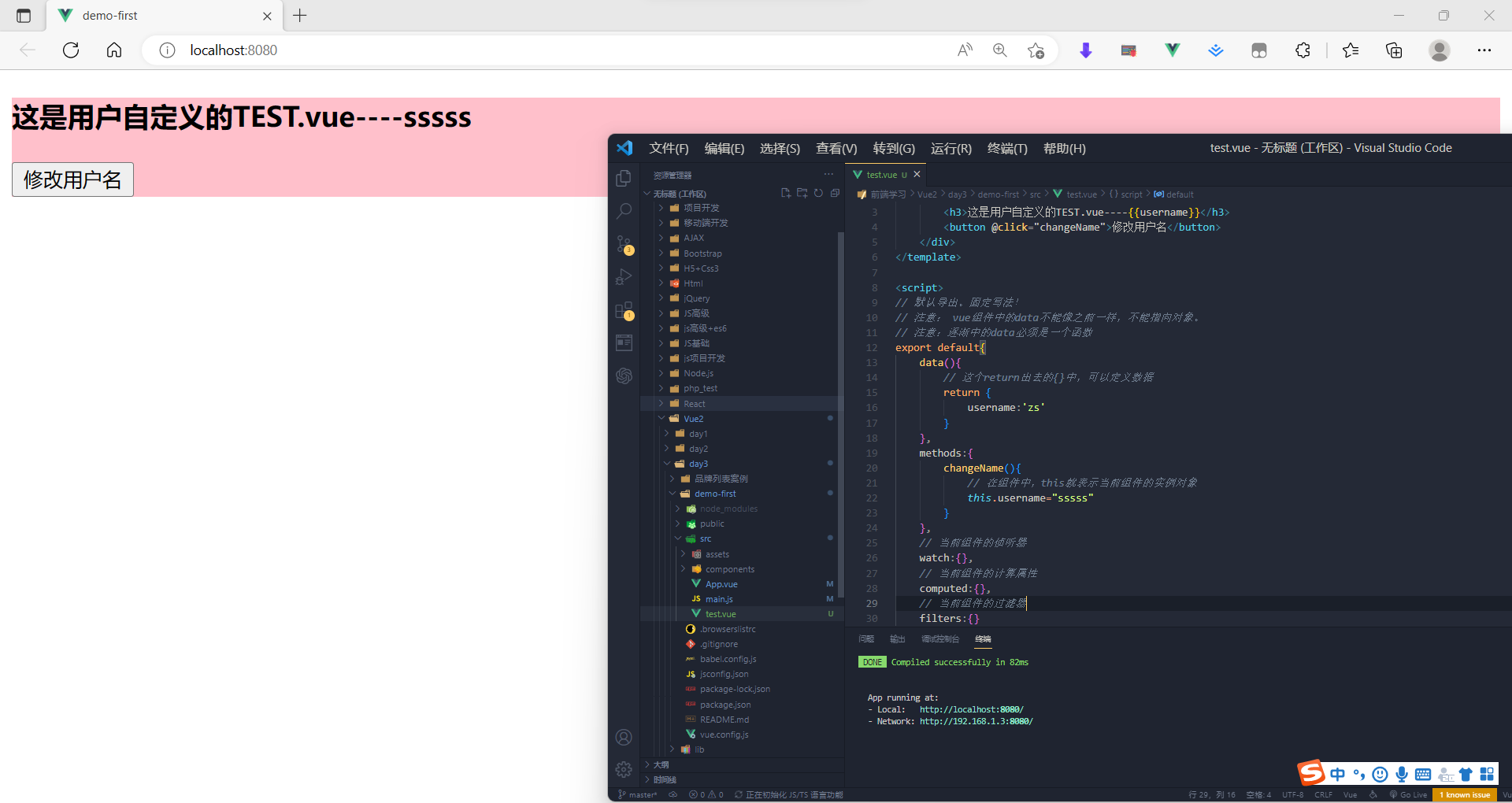Open the Extensions icon in activity bar
1512x803 pixels.
tap(624, 310)
